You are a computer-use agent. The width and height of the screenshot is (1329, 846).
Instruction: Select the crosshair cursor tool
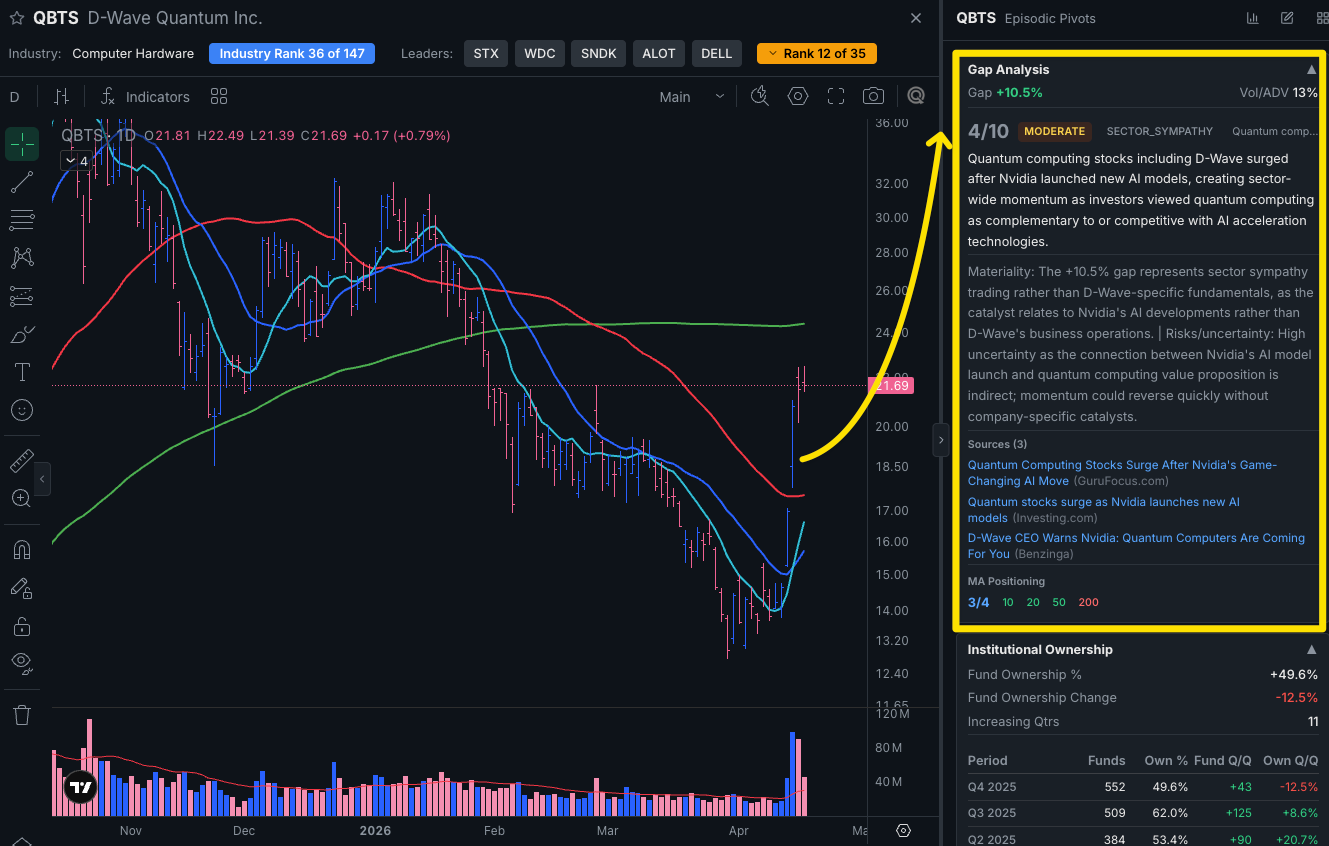pyautogui.click(x=21, y=144)
